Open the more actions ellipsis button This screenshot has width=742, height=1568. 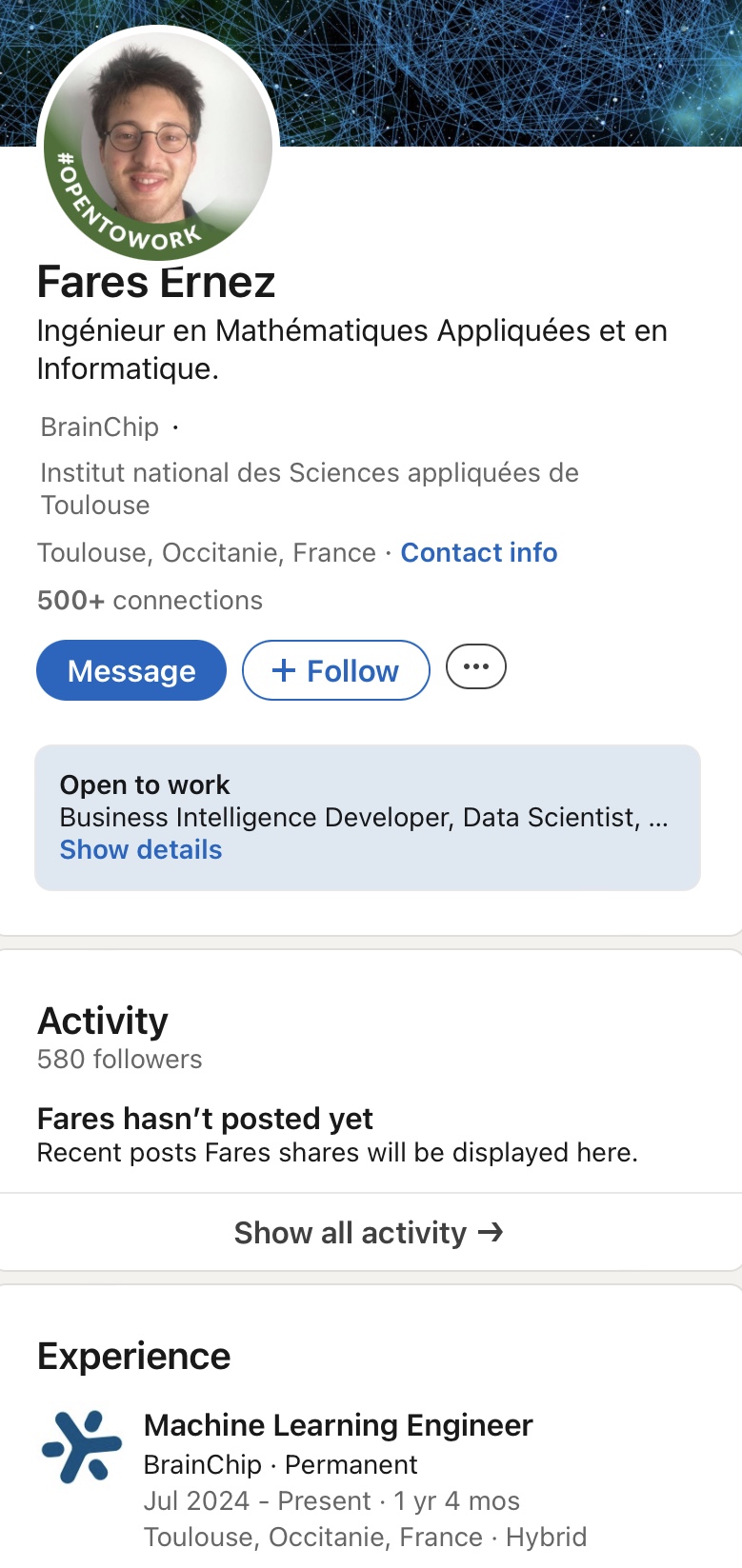476,667
